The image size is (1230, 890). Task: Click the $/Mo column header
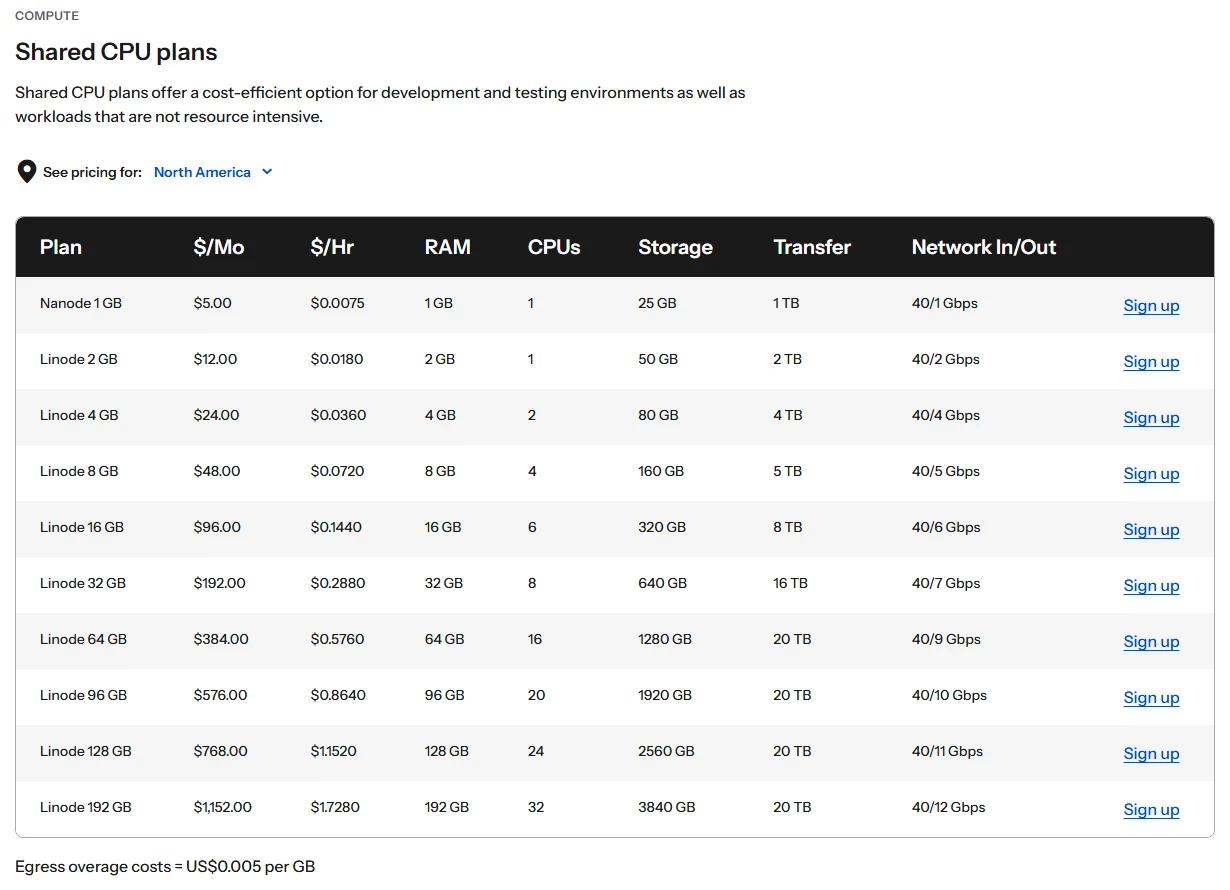(219, 247)
